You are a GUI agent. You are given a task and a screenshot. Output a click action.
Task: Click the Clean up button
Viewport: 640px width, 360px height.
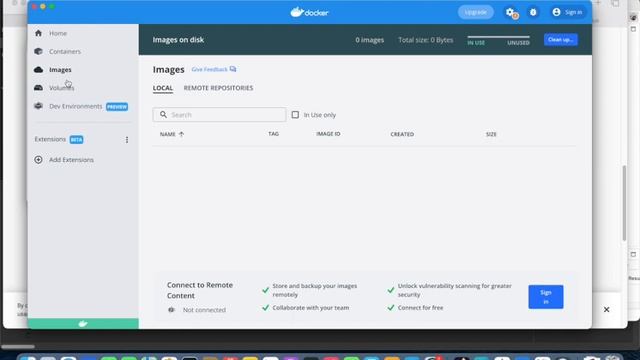(560, 40)
